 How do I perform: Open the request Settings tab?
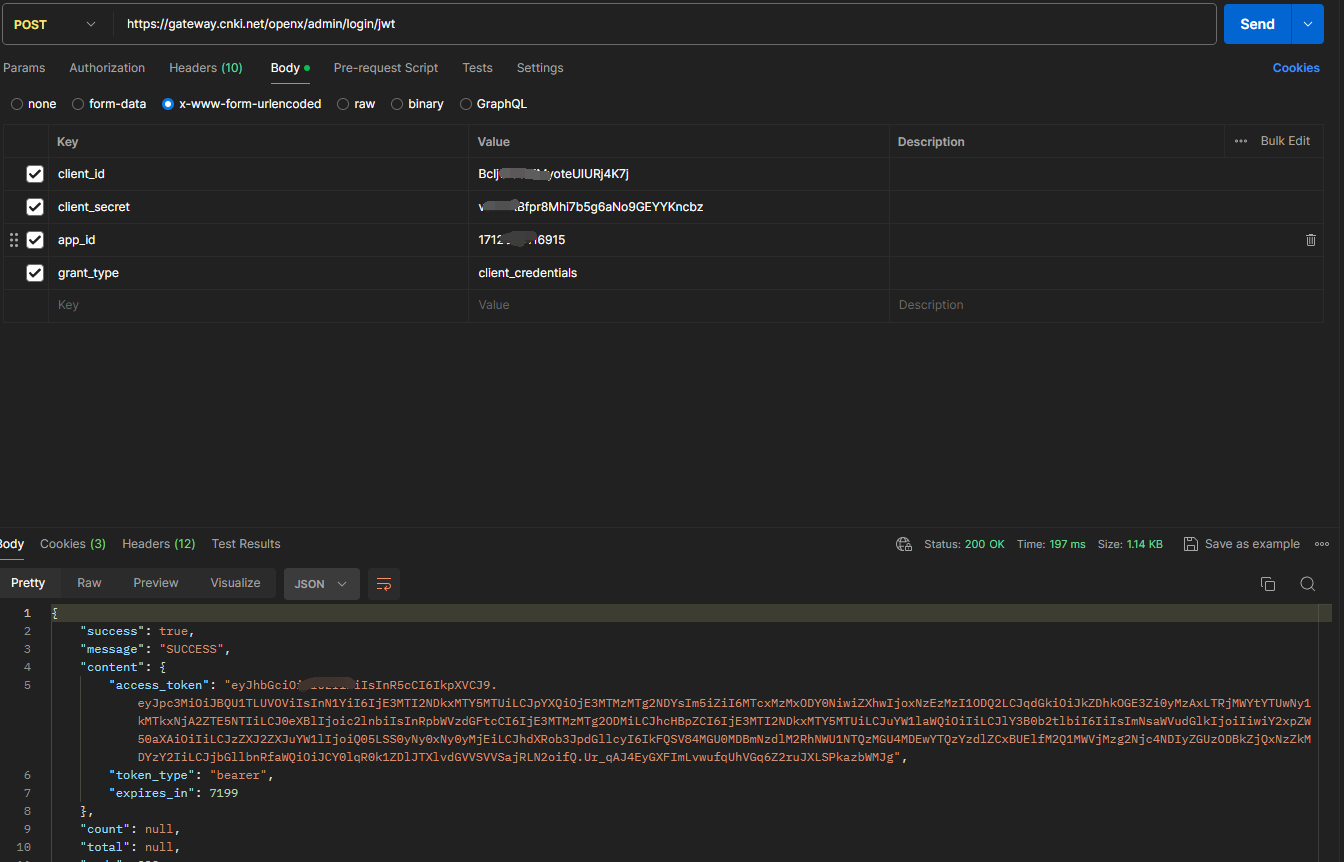coord(540,68)
